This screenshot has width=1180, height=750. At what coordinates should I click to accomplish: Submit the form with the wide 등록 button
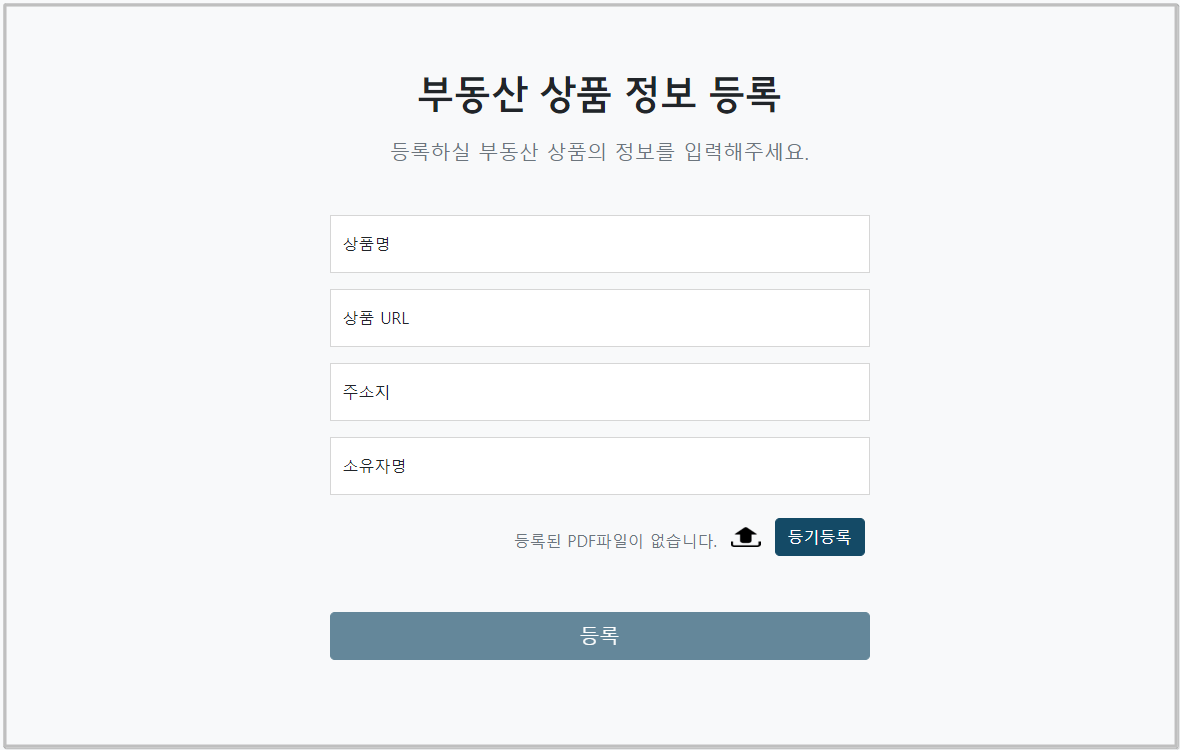(x=599, y=636)
